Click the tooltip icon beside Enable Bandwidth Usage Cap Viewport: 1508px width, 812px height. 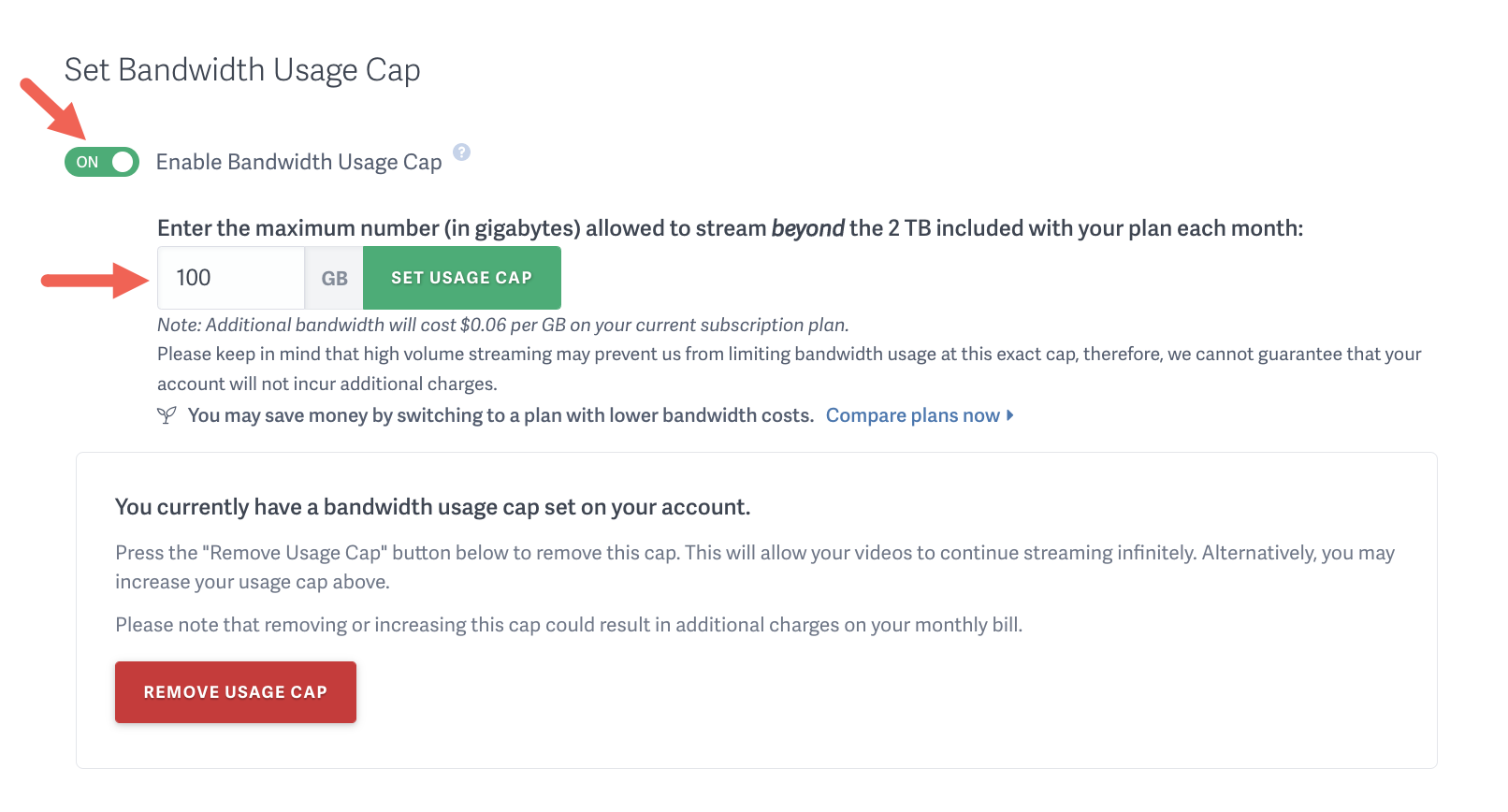pyautogui.click(x=462, y=152)
